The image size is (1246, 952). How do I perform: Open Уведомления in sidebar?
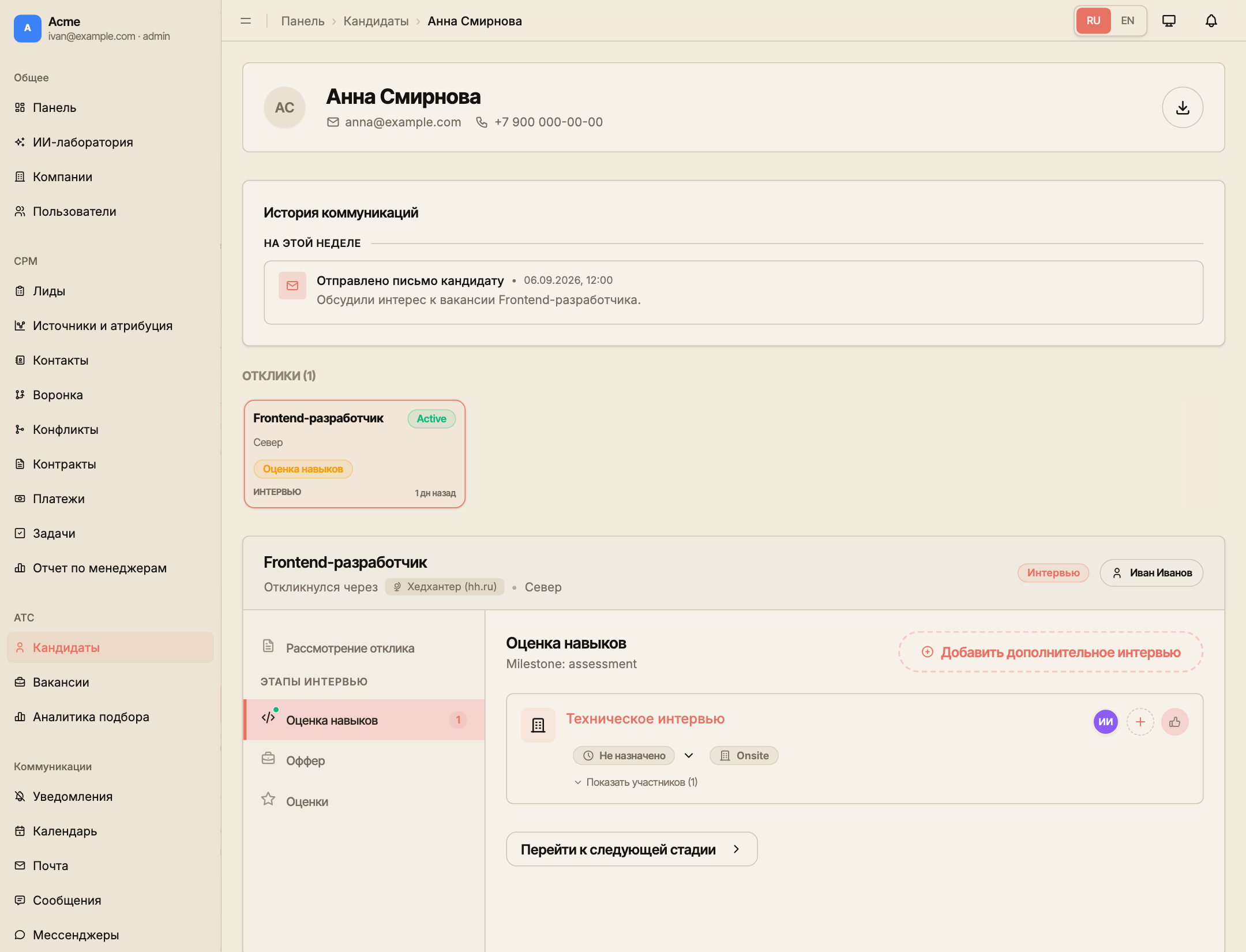click(x=110, y=796)
